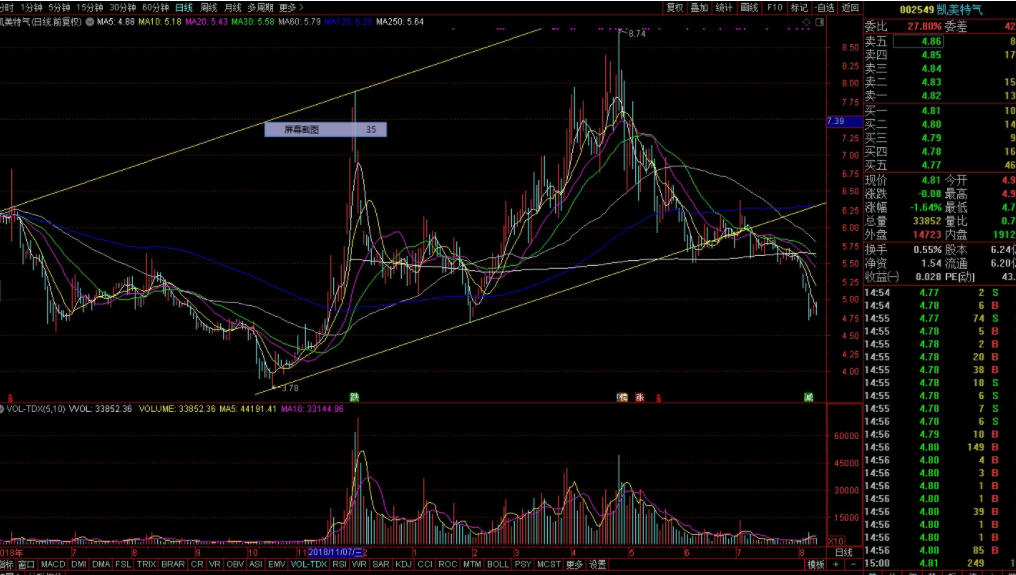Select the ROC indicator tab
Image resolution: width=1016 pixels, height=575 pixels.
[448, 565]
